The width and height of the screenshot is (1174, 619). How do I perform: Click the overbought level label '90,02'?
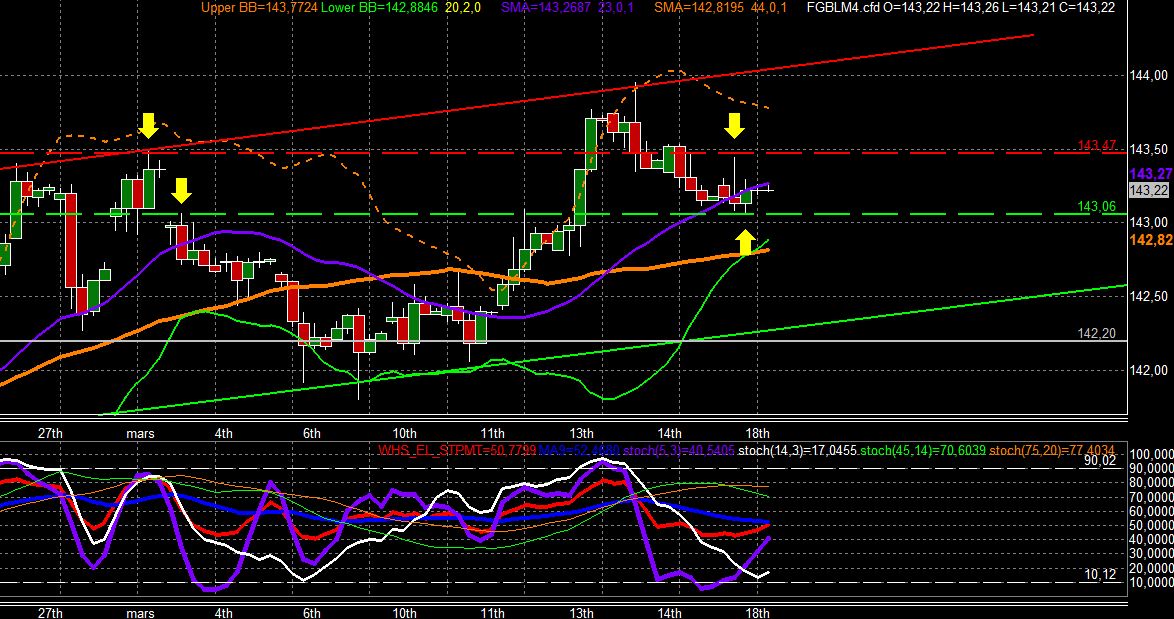point(1100,460)
